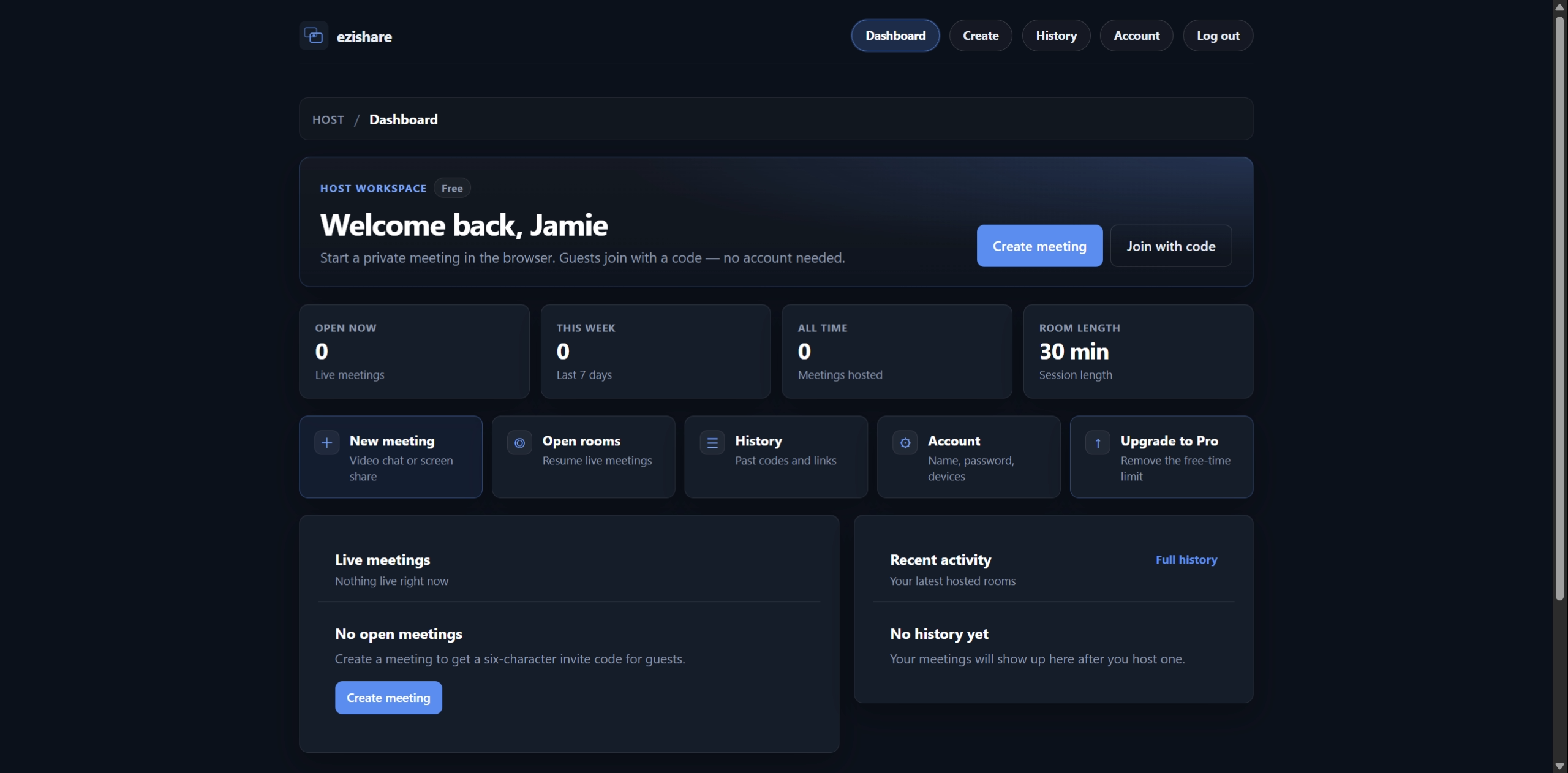Click the History list icon on card

click(712, 442)
